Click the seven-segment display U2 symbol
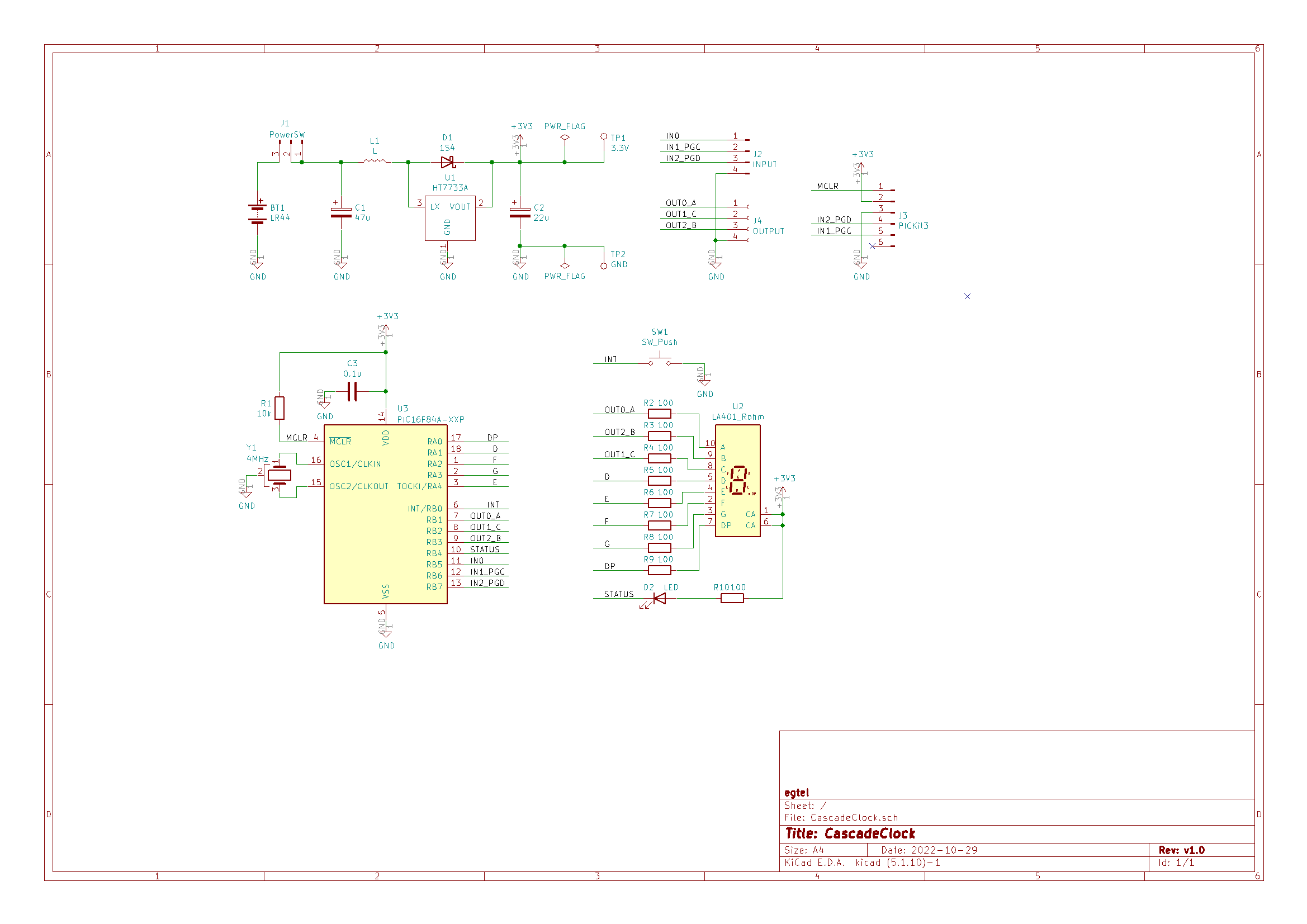The height and width of the screenshot is (924, 1307). click(737, 481)
